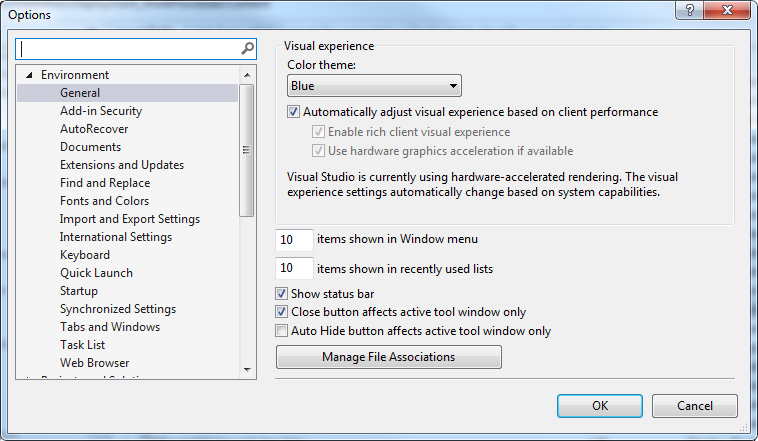
Task: Open Documents settings page
Action: pos(90,147)
